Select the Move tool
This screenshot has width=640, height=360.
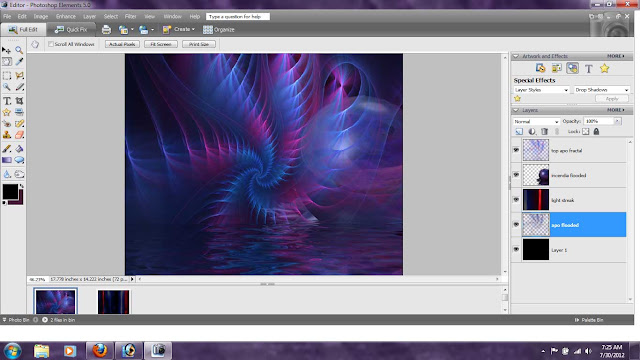(x=7, y=50)
